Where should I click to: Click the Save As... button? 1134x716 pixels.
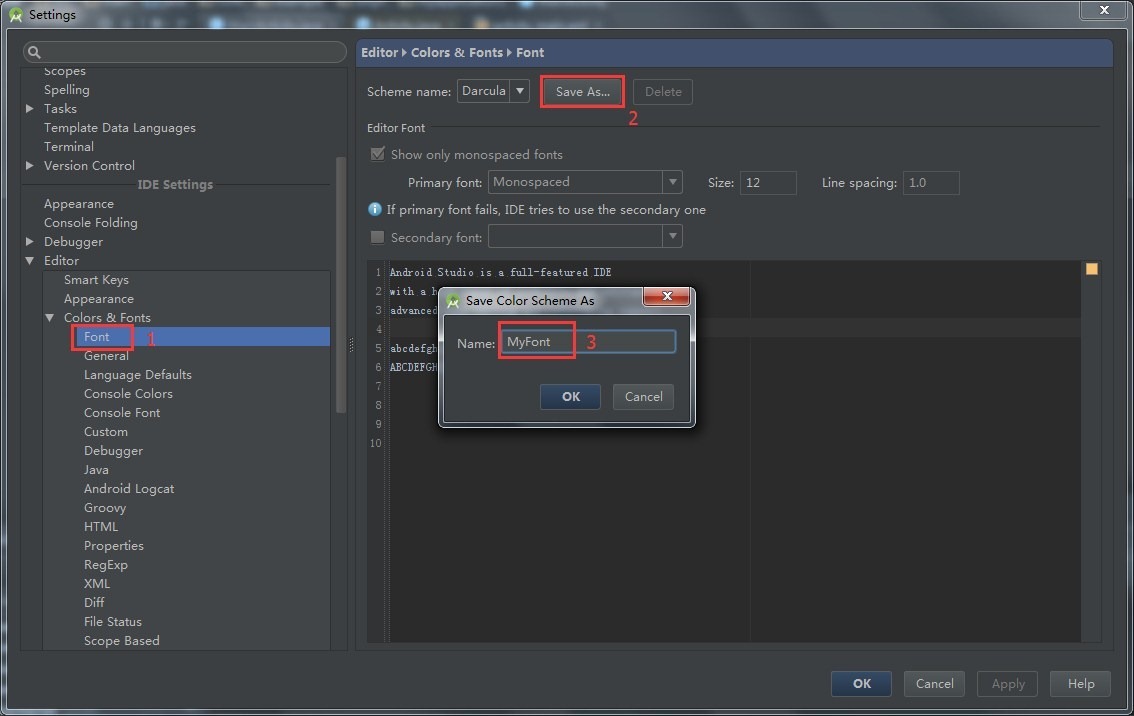tap(582, 92)
